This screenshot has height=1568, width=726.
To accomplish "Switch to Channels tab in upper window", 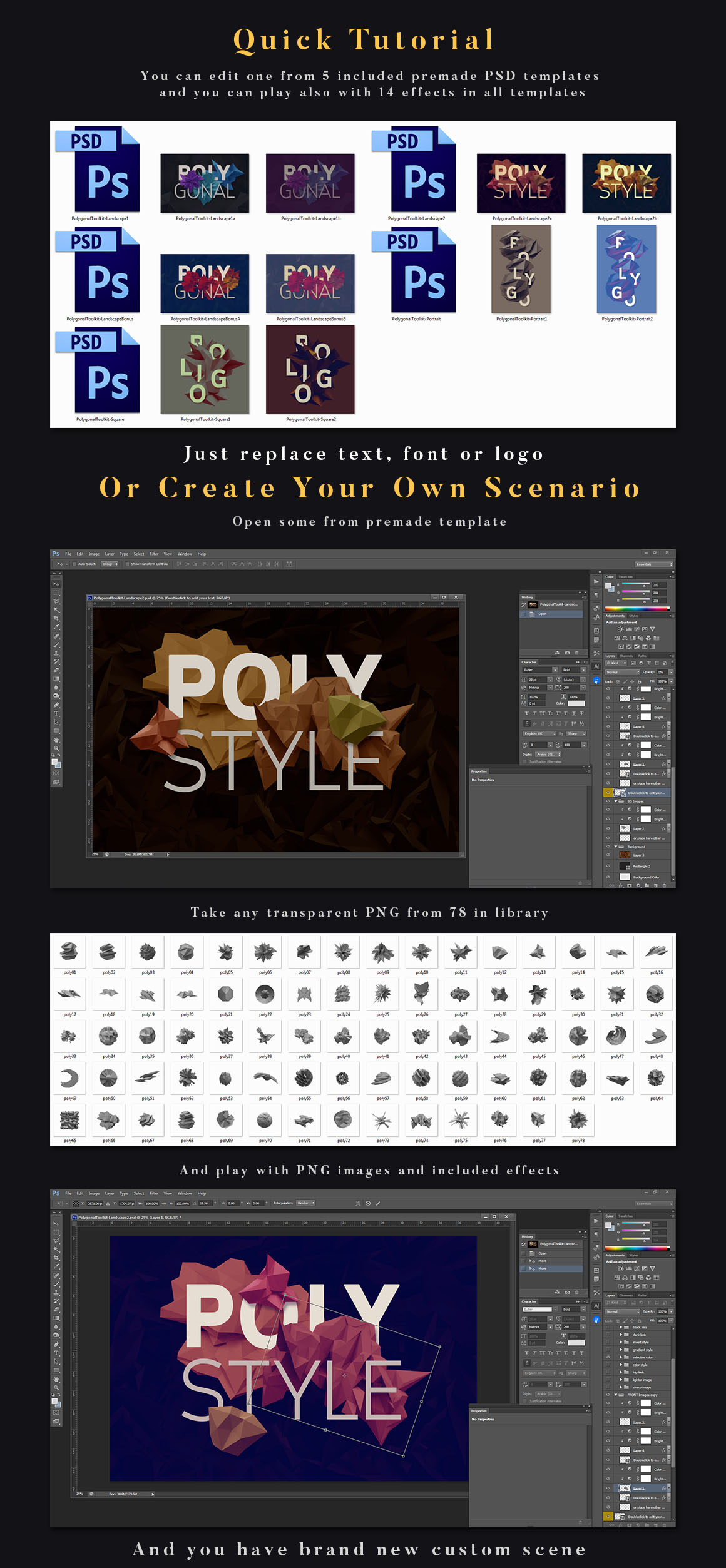I will [x=626, y=656].
